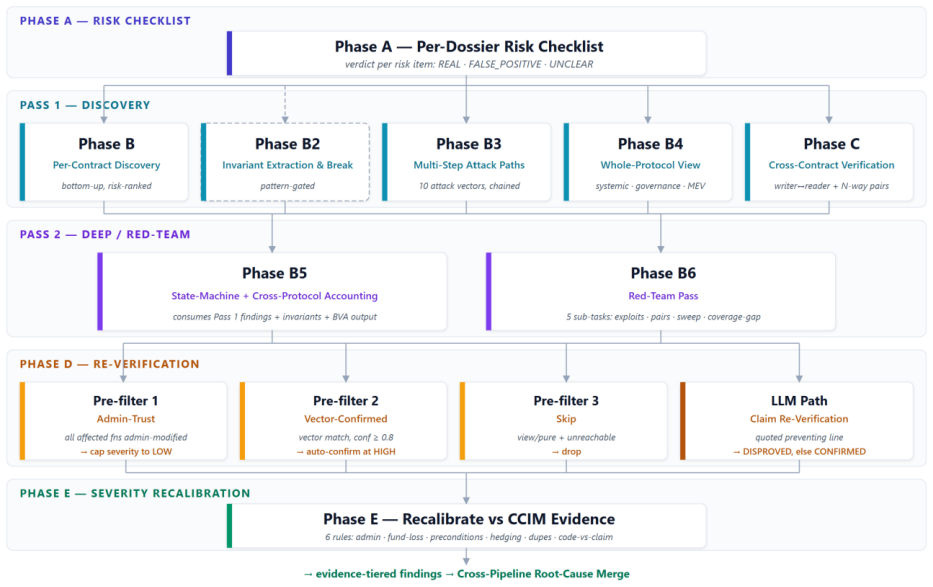Screen dimensions: 933x587
Task: Click the PHASE A — RISK CHECKLIST heading
Action: pyautogui.click(x=105, y=21)
